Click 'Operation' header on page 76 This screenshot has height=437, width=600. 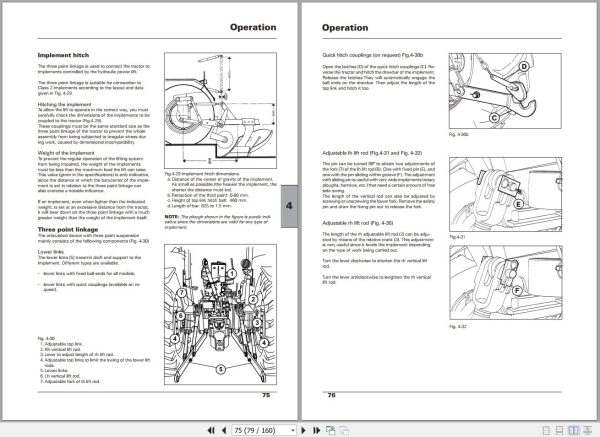(x=345, y=28)
